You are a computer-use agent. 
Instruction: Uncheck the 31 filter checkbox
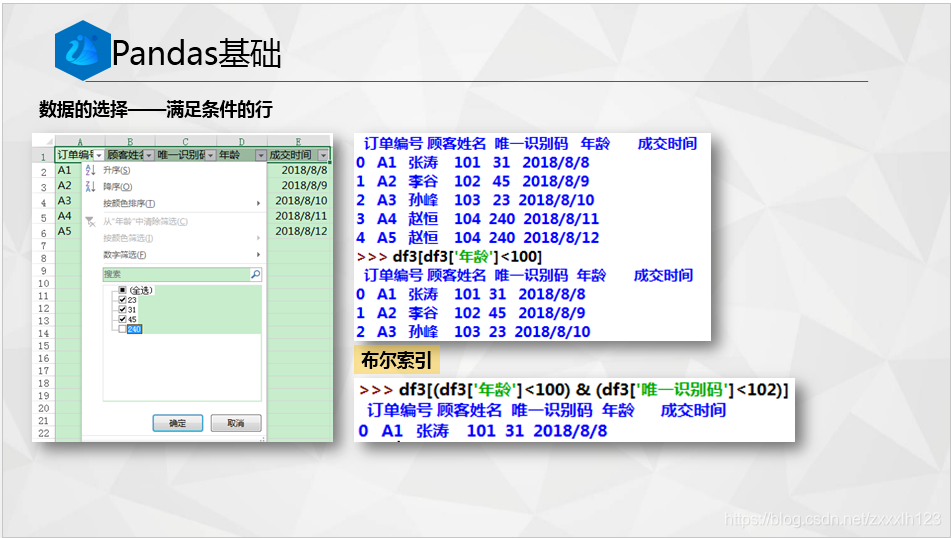(123, 309)
